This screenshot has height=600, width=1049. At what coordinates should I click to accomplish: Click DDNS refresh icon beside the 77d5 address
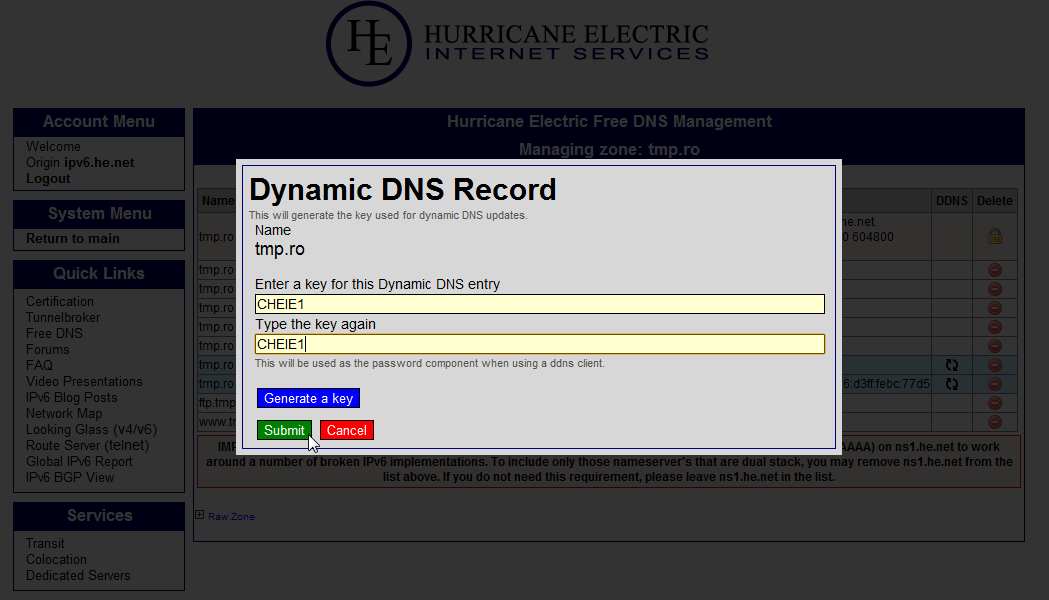coord(952,384)
